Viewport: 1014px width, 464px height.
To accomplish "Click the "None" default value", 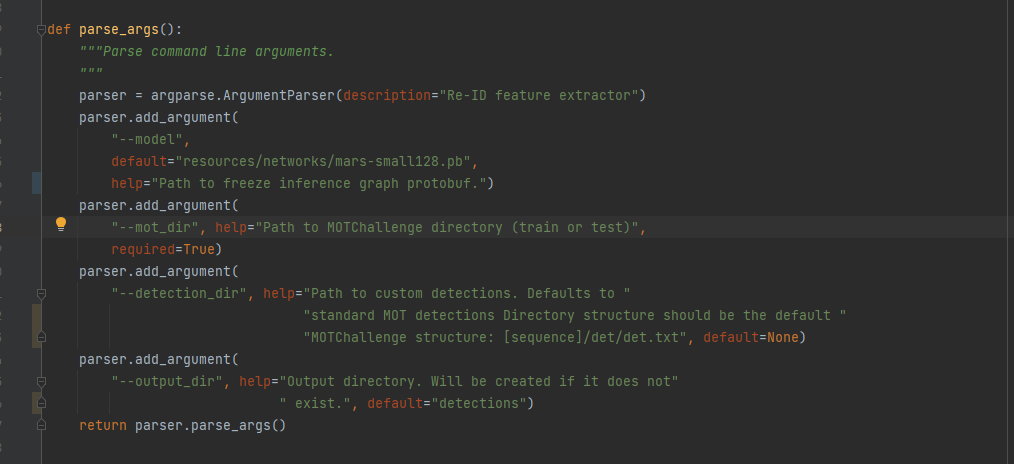I will click(x=782, y=337).
